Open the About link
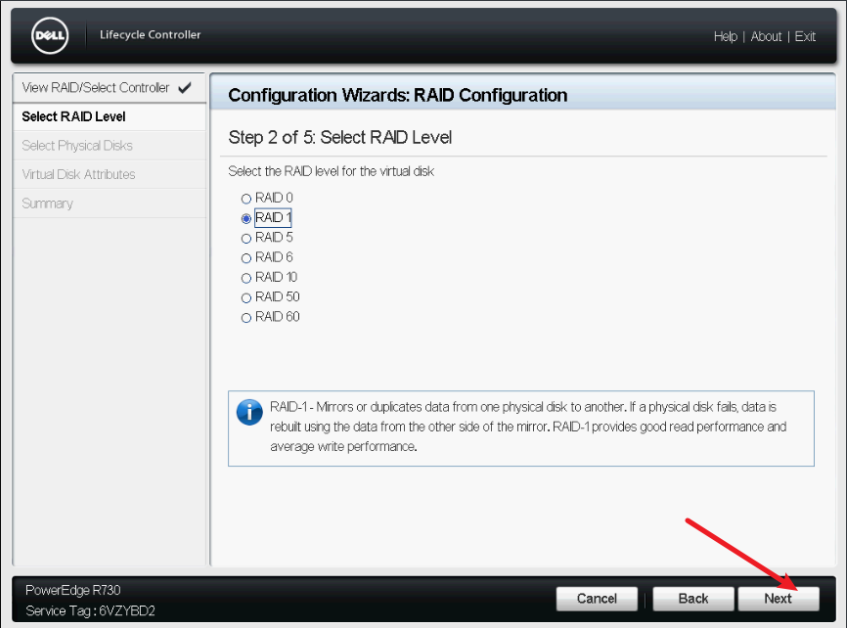The width and height of the screenshot is (847, 628). tap(766, 36)
